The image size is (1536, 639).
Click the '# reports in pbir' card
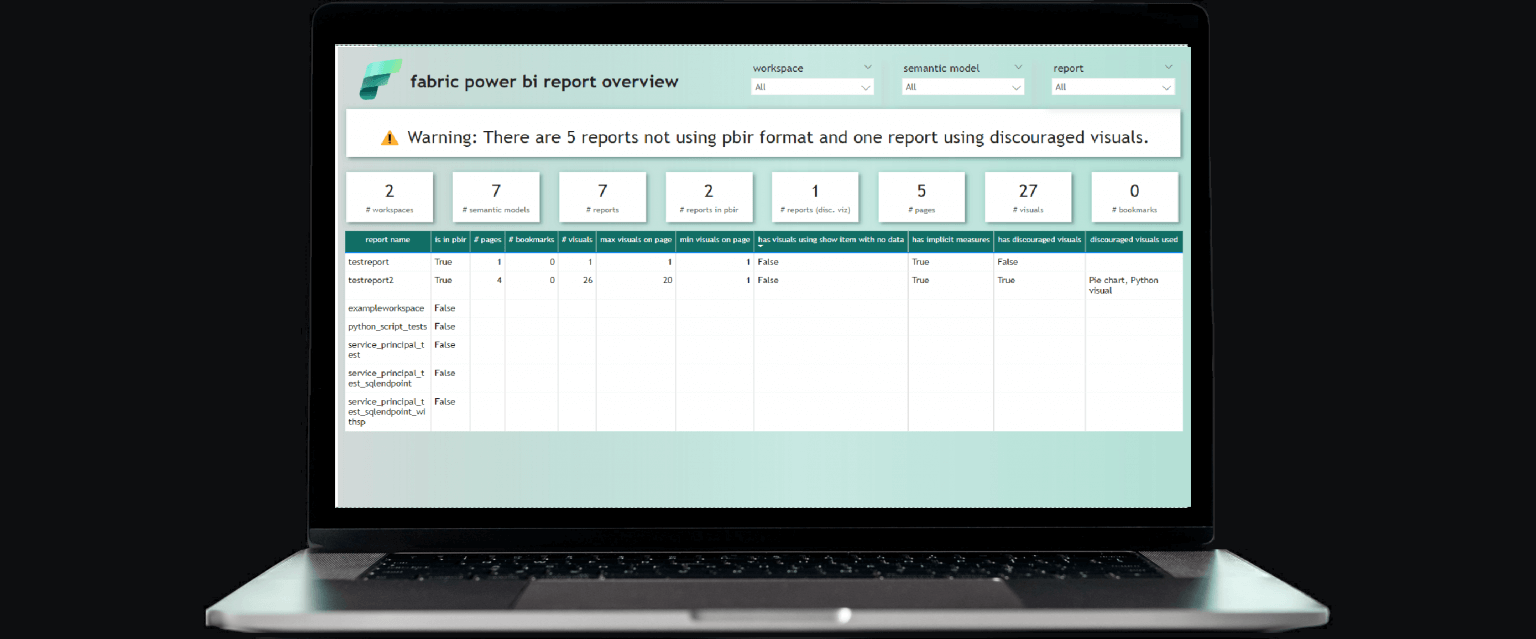point(709,197)
